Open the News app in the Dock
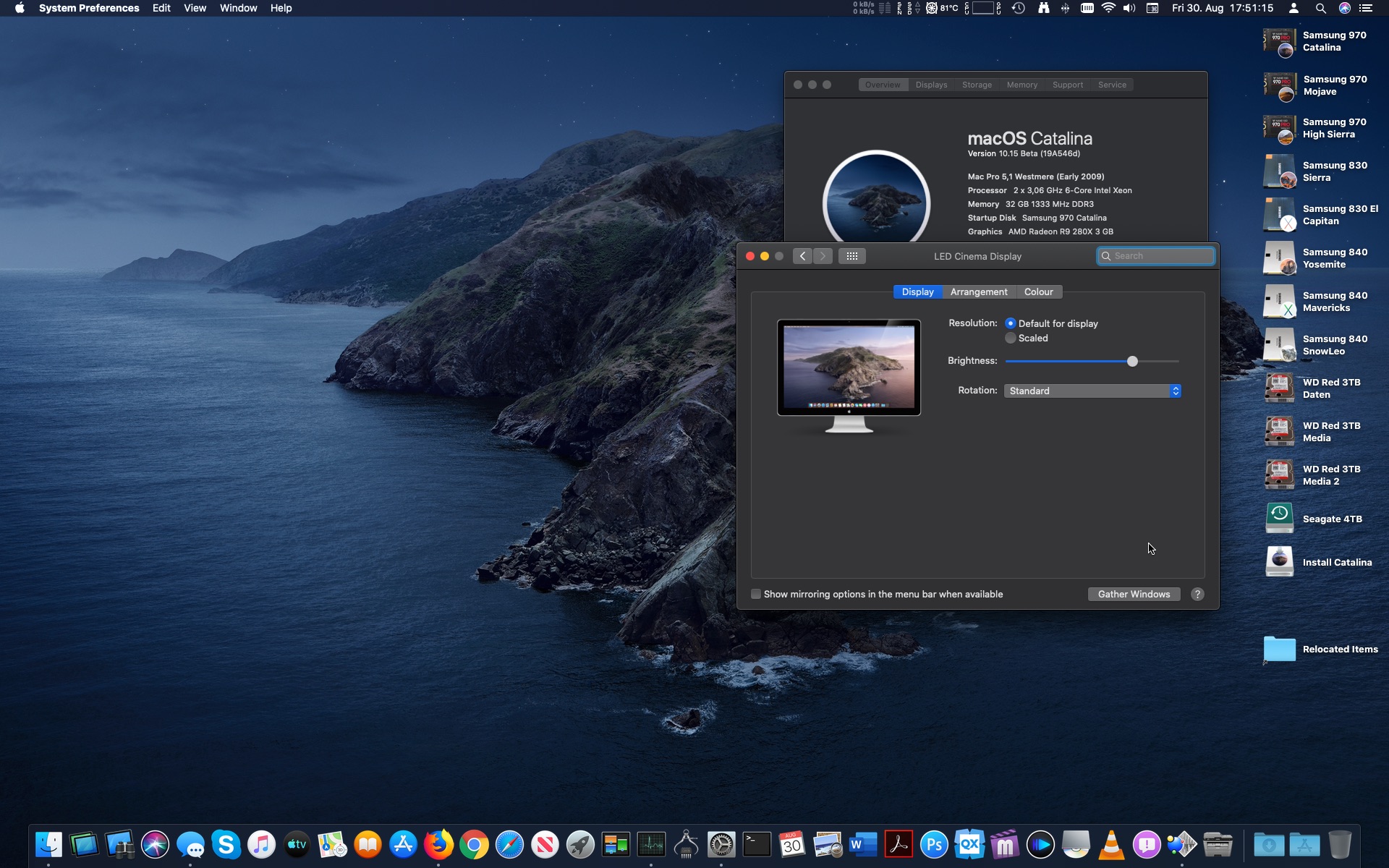Screen dimensions: 1389x868 pos(545,844)
